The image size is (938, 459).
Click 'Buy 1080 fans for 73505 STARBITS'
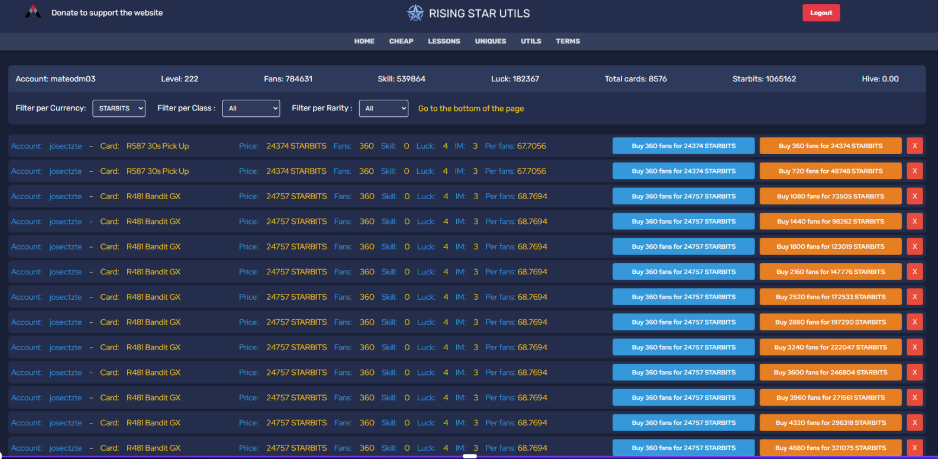pyautogui.click(x=830, y=196)
